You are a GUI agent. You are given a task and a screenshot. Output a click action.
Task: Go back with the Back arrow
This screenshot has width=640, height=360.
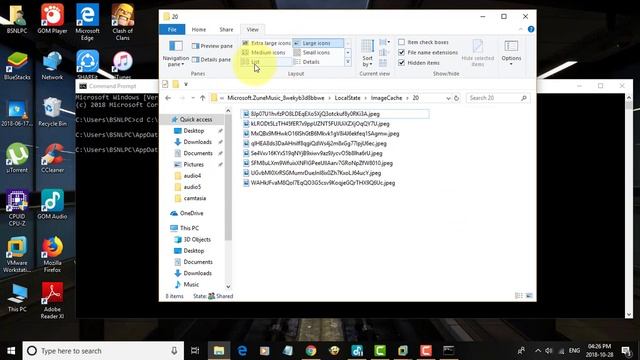[168, 98]
